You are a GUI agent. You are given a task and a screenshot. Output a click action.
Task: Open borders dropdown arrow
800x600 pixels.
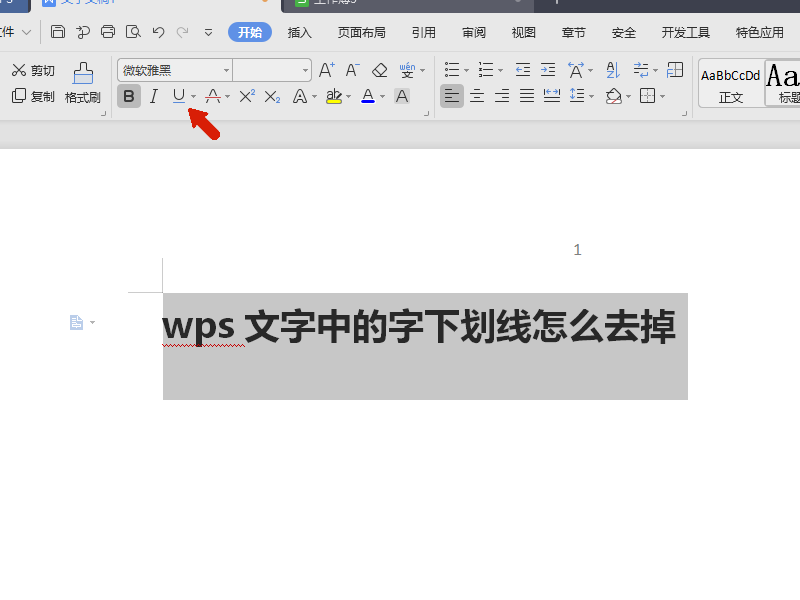[x=662, y=96]
